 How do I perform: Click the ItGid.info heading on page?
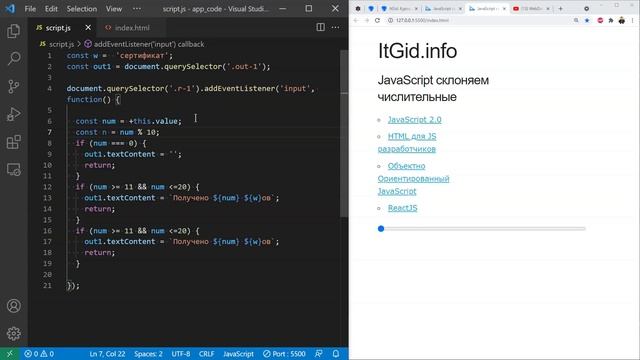click(x=417, y=51)
